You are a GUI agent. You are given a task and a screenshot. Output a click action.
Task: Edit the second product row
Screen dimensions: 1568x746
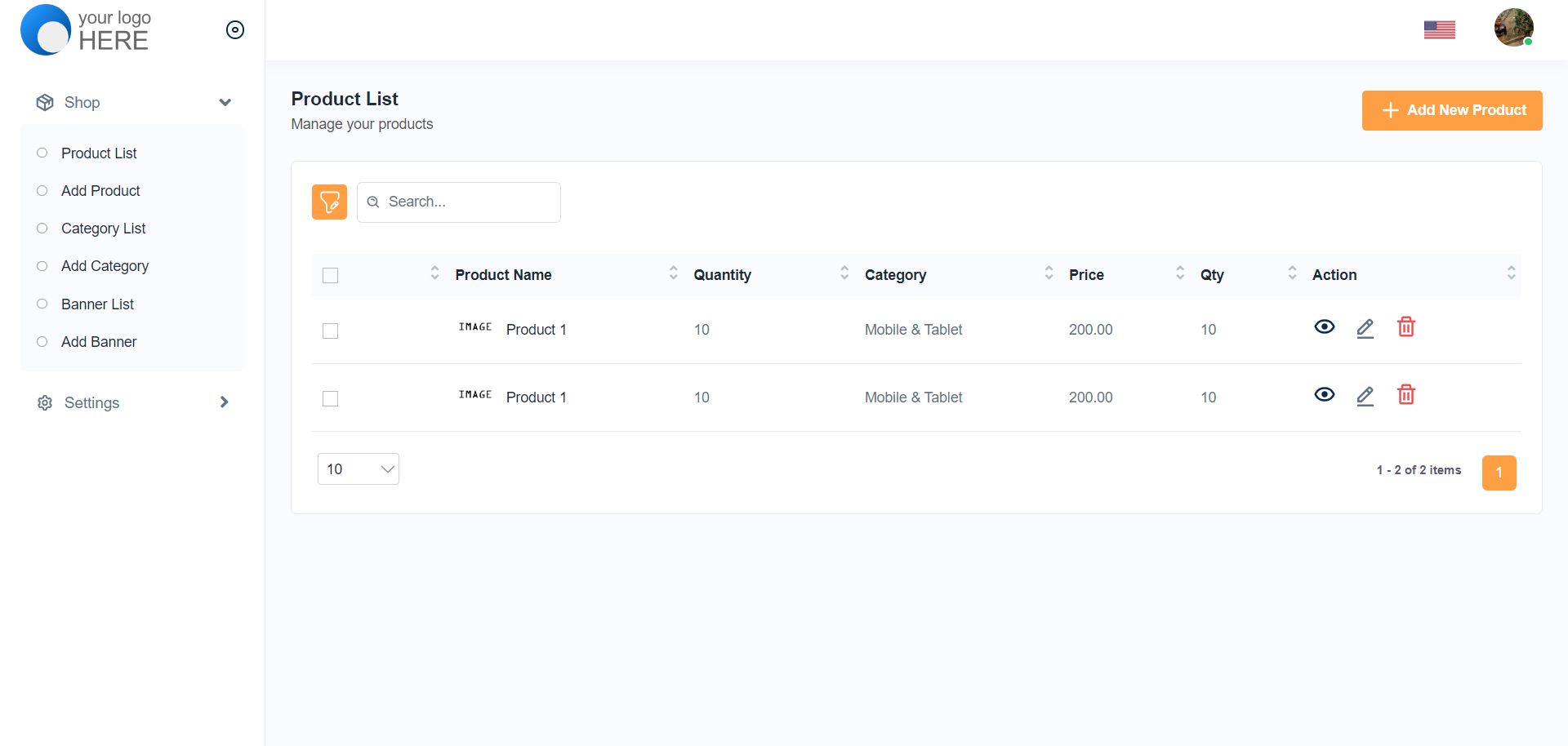pyautogui.click(x=1365, y=396)
